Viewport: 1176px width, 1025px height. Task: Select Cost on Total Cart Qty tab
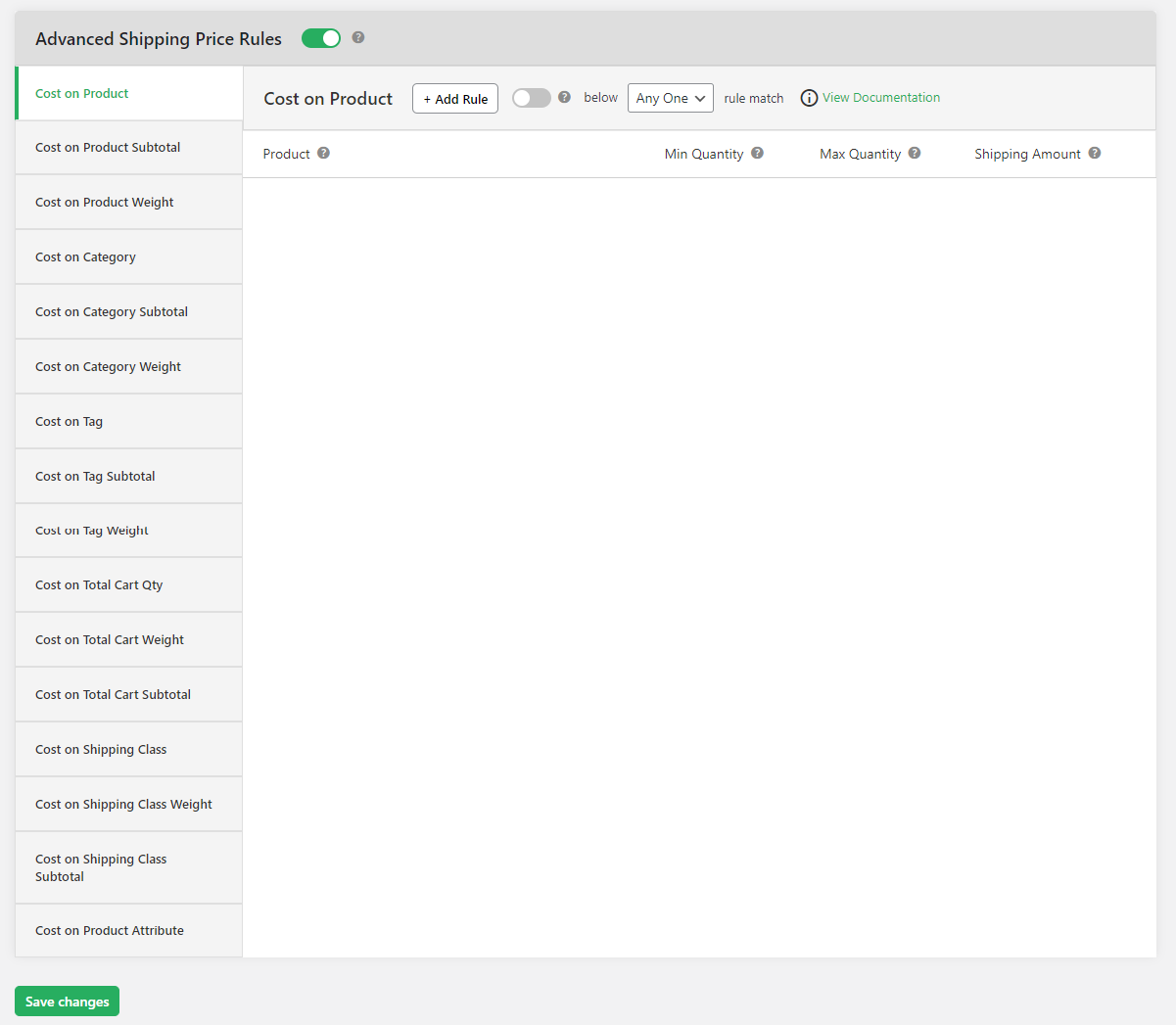pyautogui.click(x=129, y=585)
